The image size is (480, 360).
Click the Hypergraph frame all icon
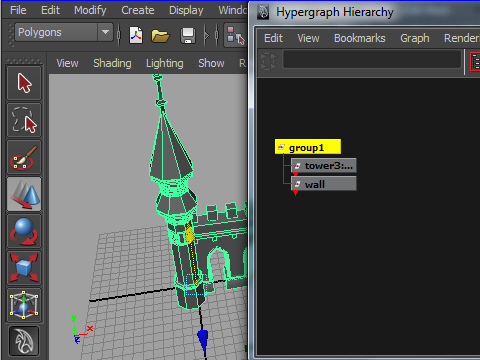coord(268,61)
